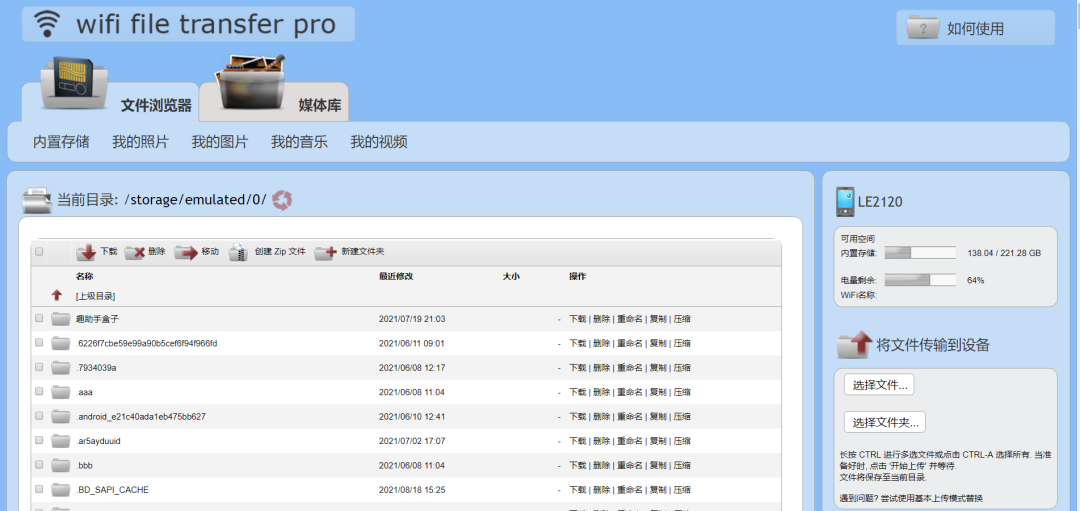Click the 选择文件... button
The width and height of the screenshot is (1080, 511).
pyautogui.click(x=879, y=385)
